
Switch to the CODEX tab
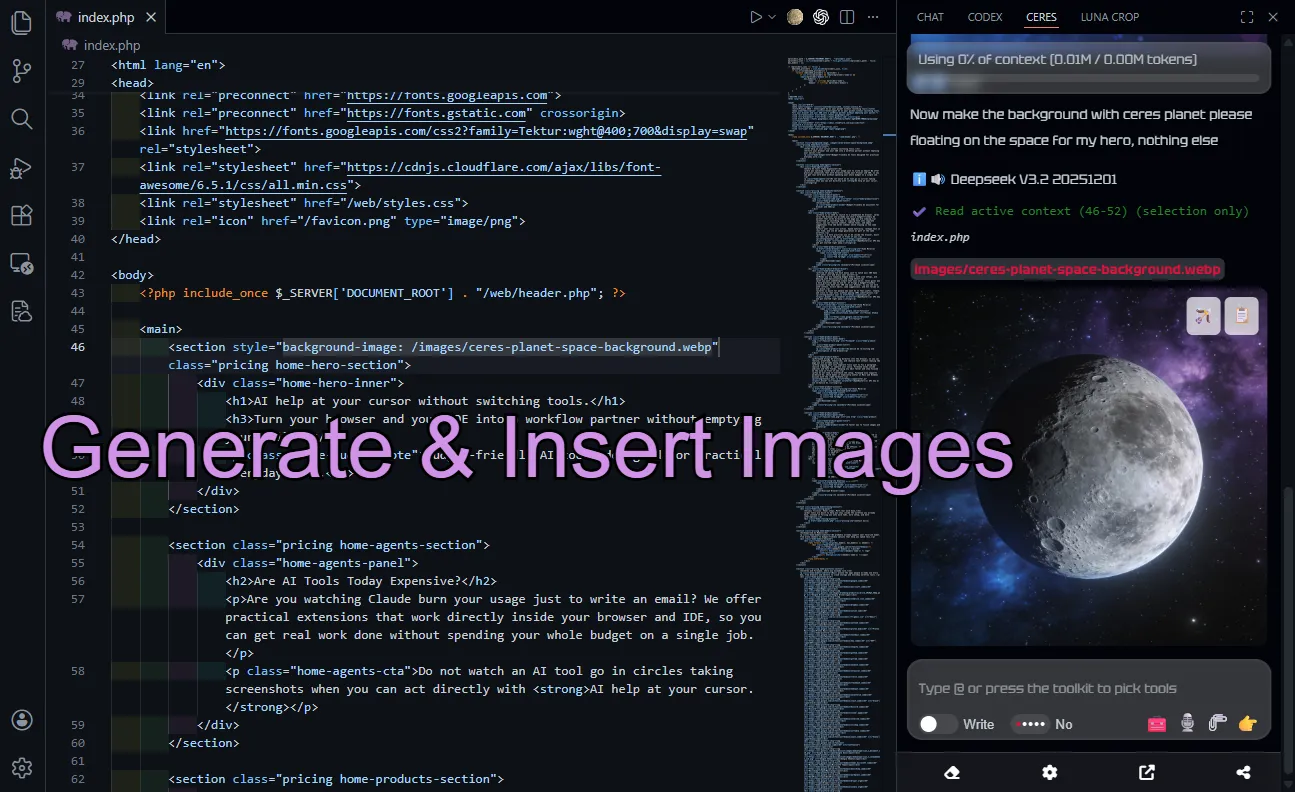(x=985, y=17)
